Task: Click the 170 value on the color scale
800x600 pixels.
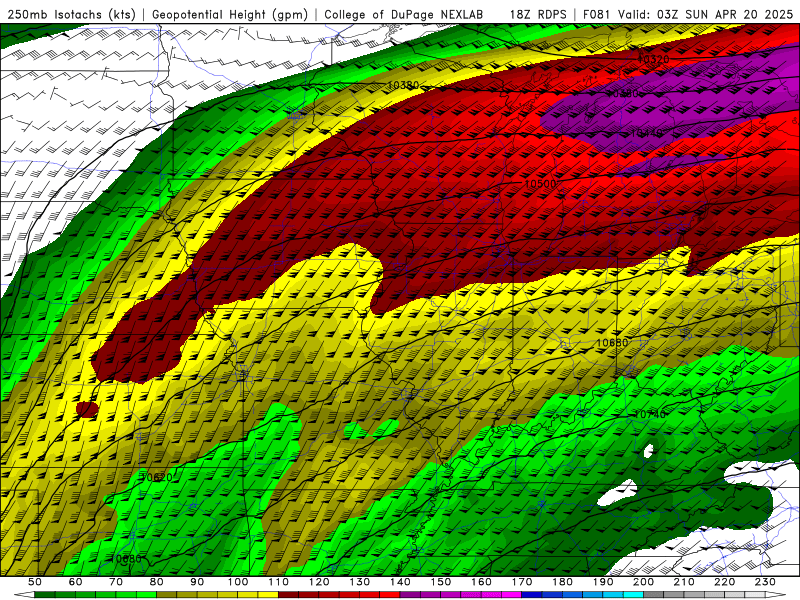Action: (x=522, y=582)
